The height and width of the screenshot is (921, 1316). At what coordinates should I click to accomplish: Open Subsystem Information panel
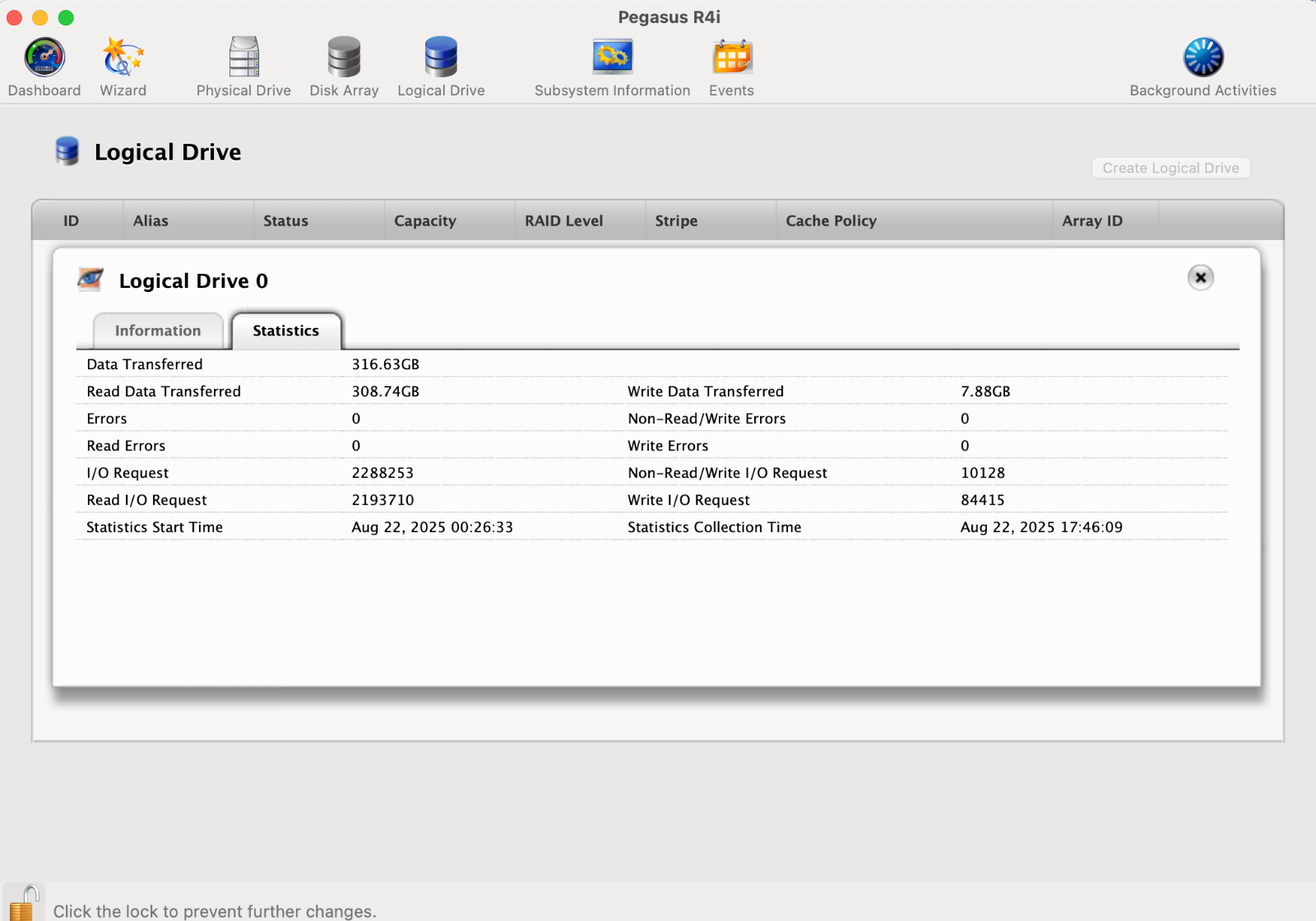612,67
